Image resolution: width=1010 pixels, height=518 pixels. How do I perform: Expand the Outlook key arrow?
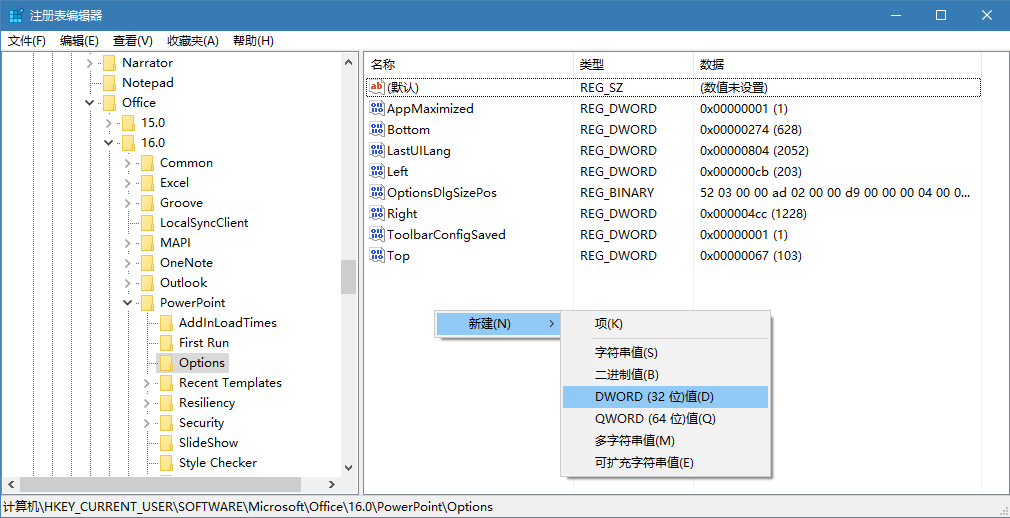pos(128,282)
